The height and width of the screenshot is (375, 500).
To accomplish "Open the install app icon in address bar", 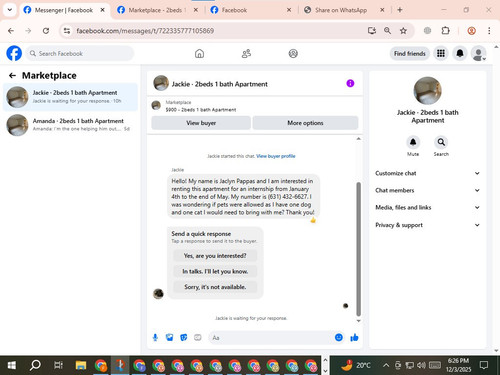I will pyautogui.click(x=372, y=31).
